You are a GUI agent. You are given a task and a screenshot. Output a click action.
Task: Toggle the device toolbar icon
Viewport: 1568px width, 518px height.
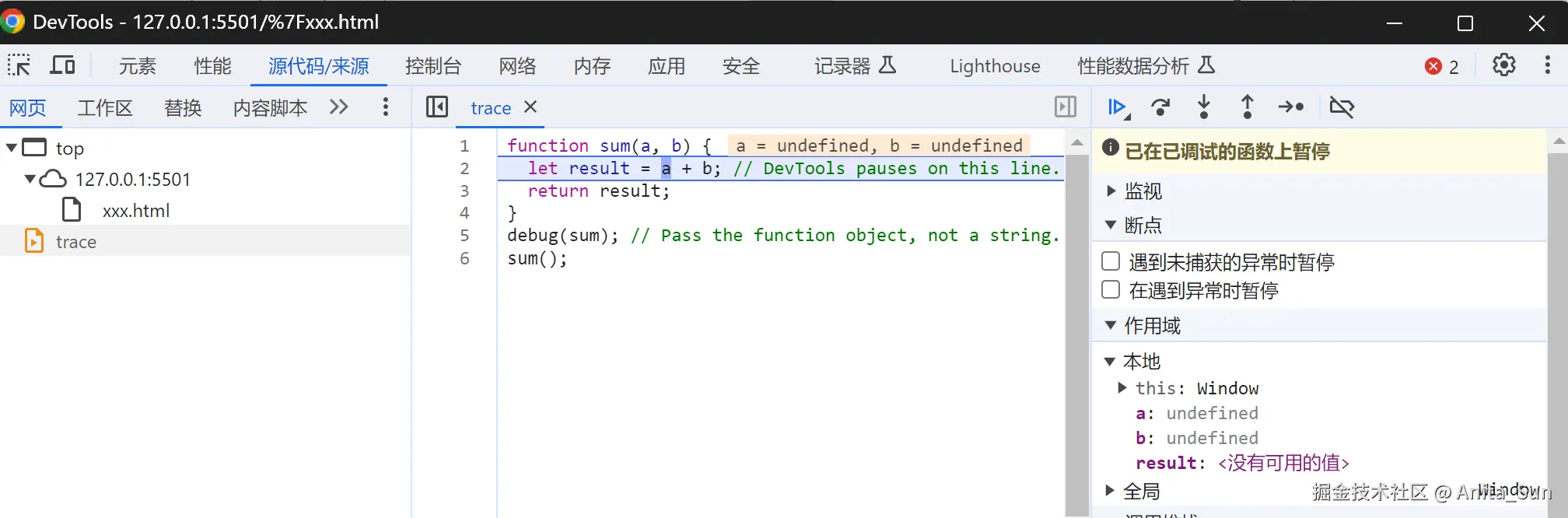coord(62,65)
